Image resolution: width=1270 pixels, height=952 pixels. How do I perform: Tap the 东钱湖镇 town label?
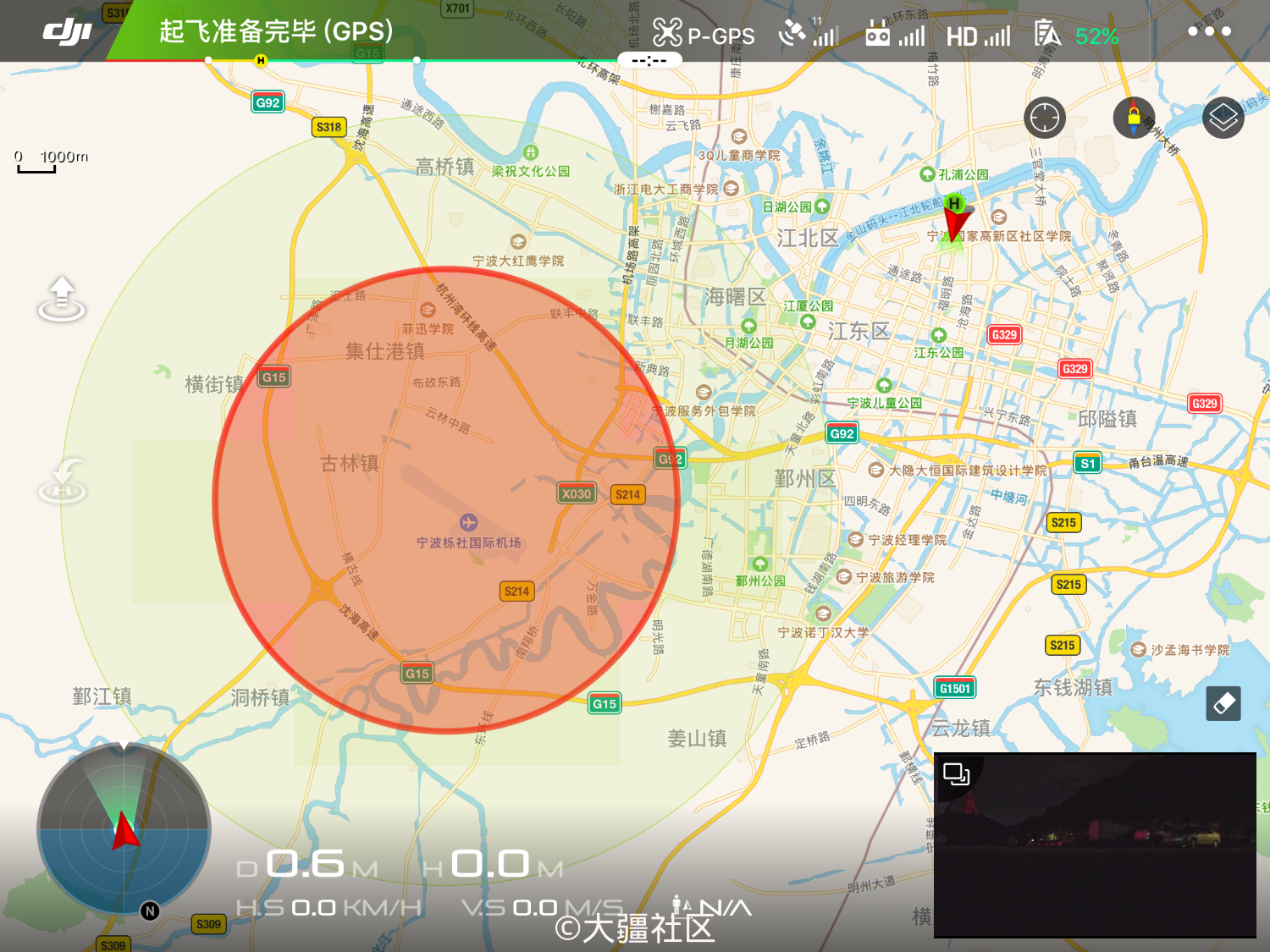[x=1073, y=687]
